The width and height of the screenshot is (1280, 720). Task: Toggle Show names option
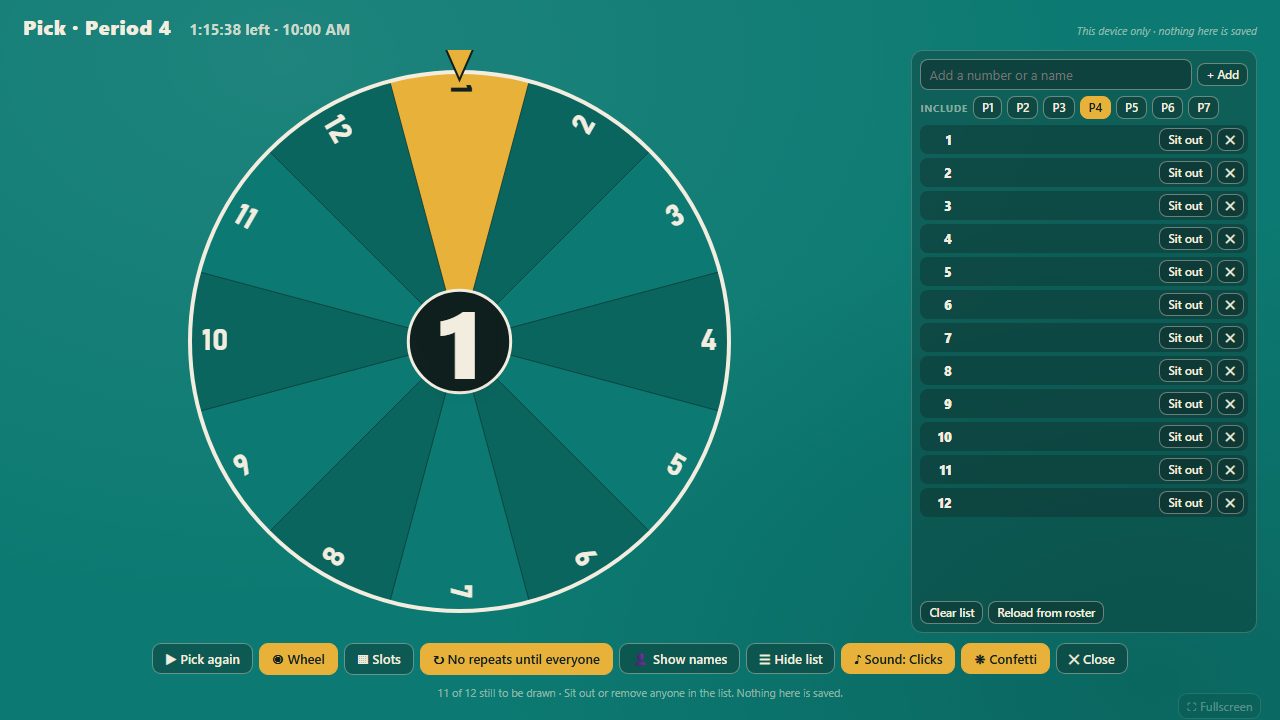click(680, 659)
